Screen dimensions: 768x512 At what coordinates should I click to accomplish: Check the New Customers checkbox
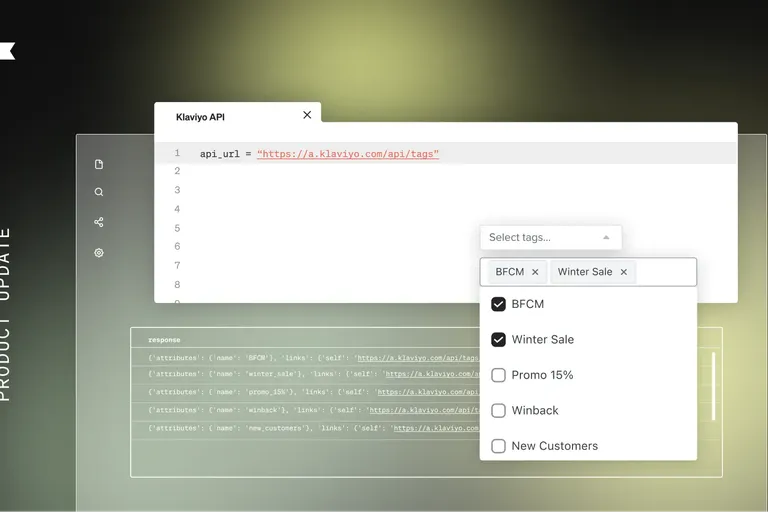coord(498,446)
